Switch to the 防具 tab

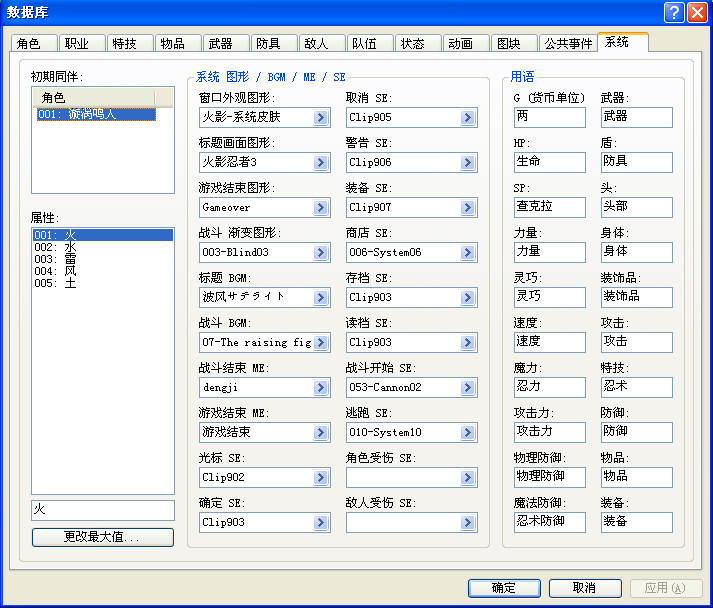(x=274, y=44)
